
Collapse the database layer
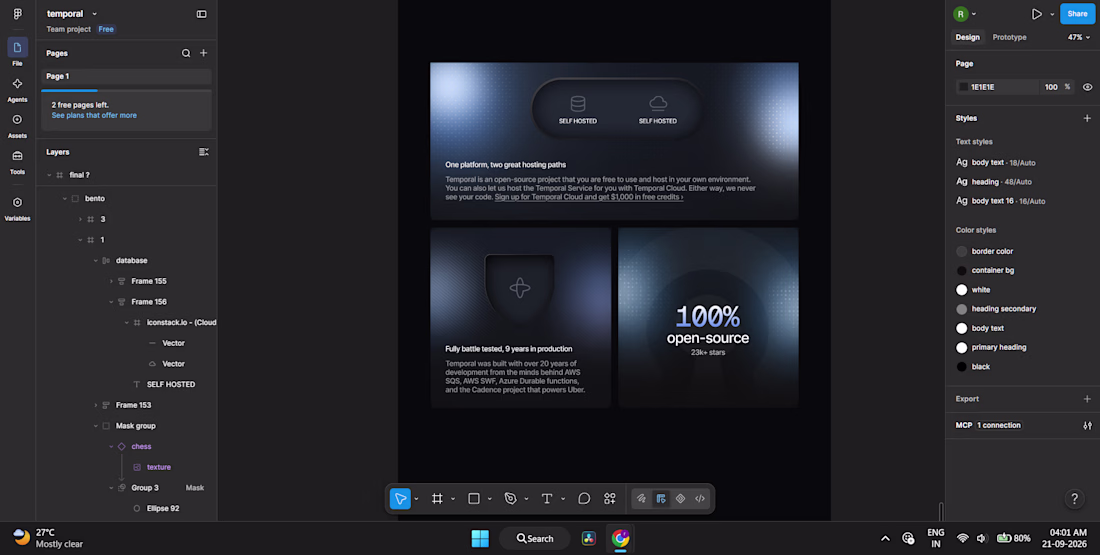95,260
